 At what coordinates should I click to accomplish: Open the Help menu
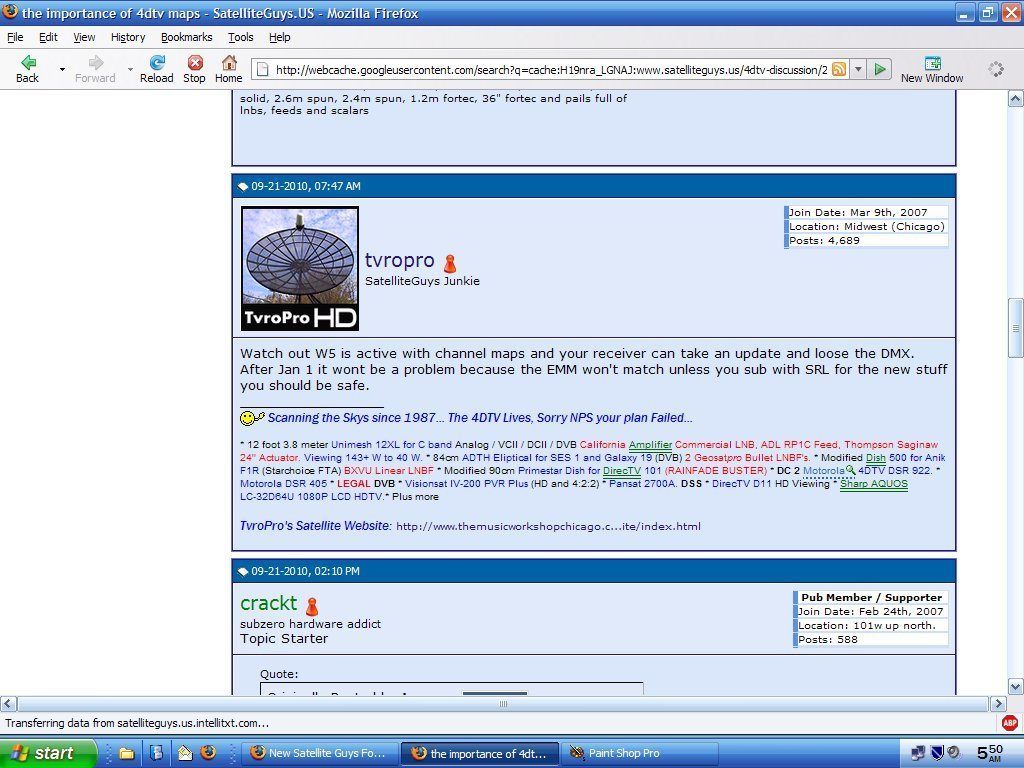(x=280, y=37)
